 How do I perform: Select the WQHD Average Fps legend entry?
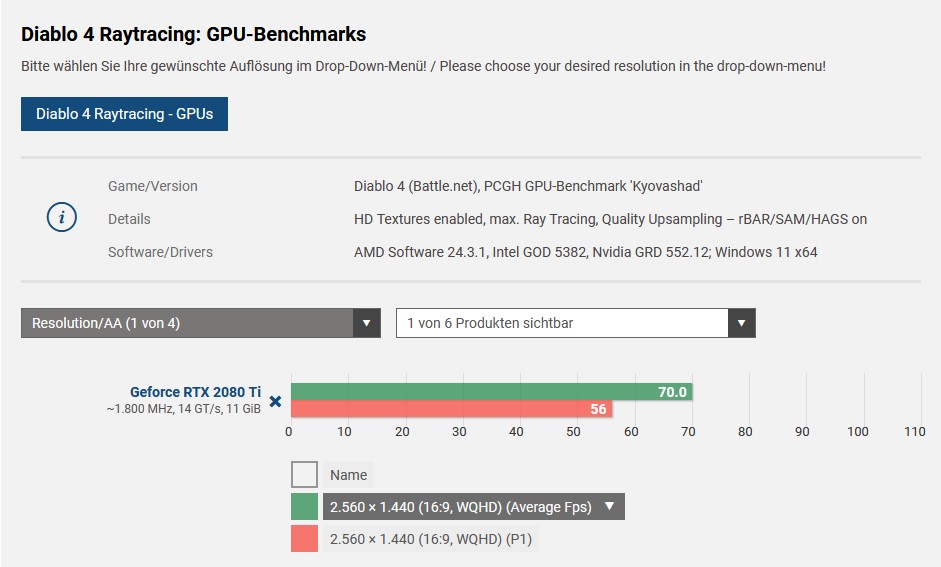coord(474,506)
